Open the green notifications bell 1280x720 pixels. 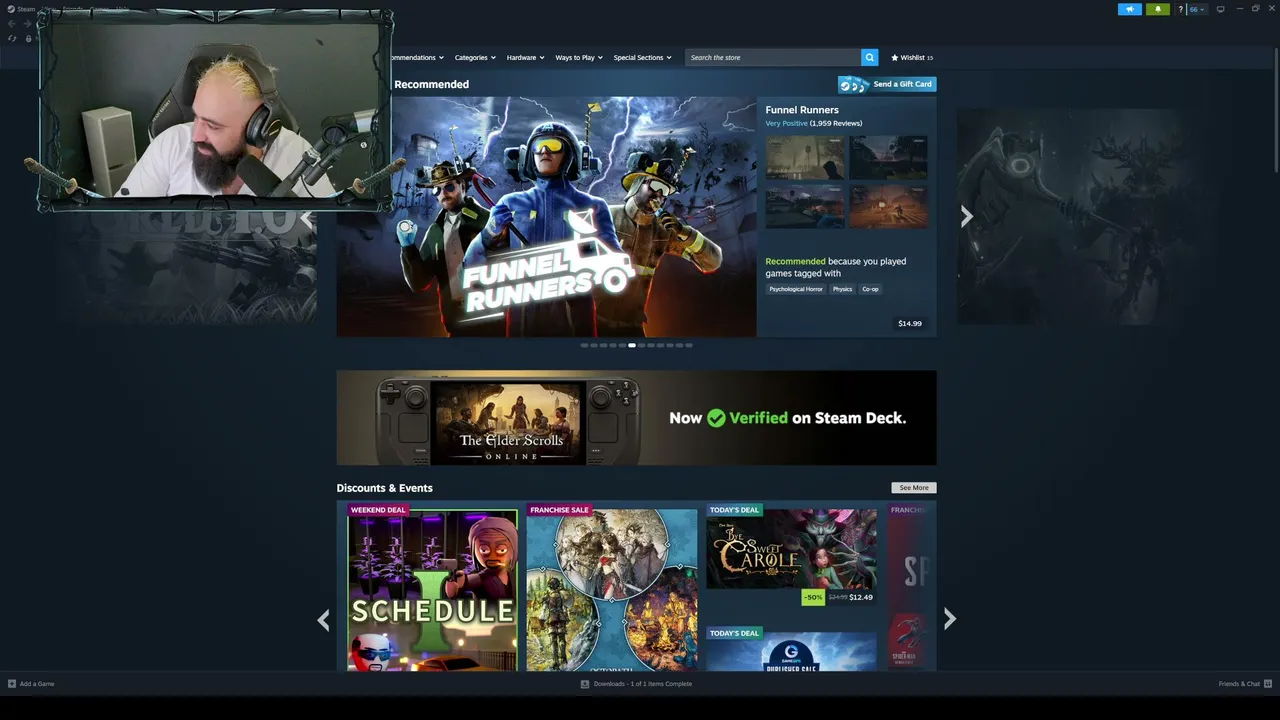[x=1158, y=9]
